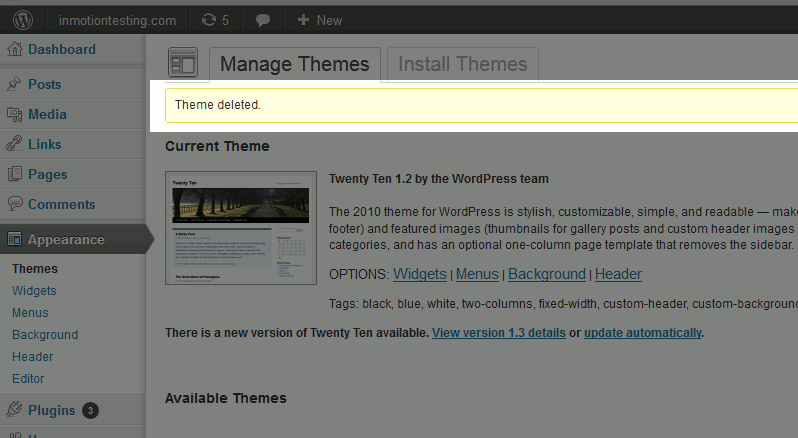Open the Media menu
Screen dimensions: 798x438
click(x=47, y=114)
